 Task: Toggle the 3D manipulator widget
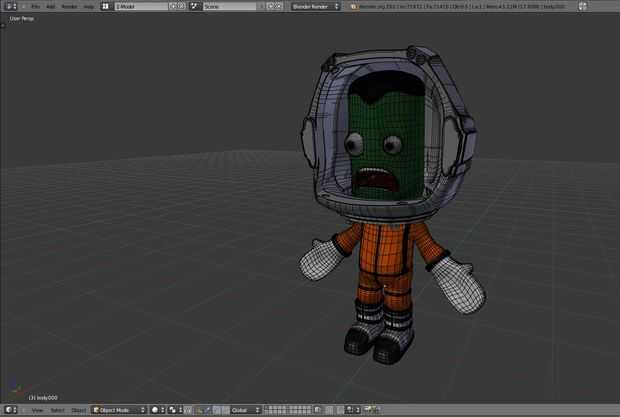(199, 410)
